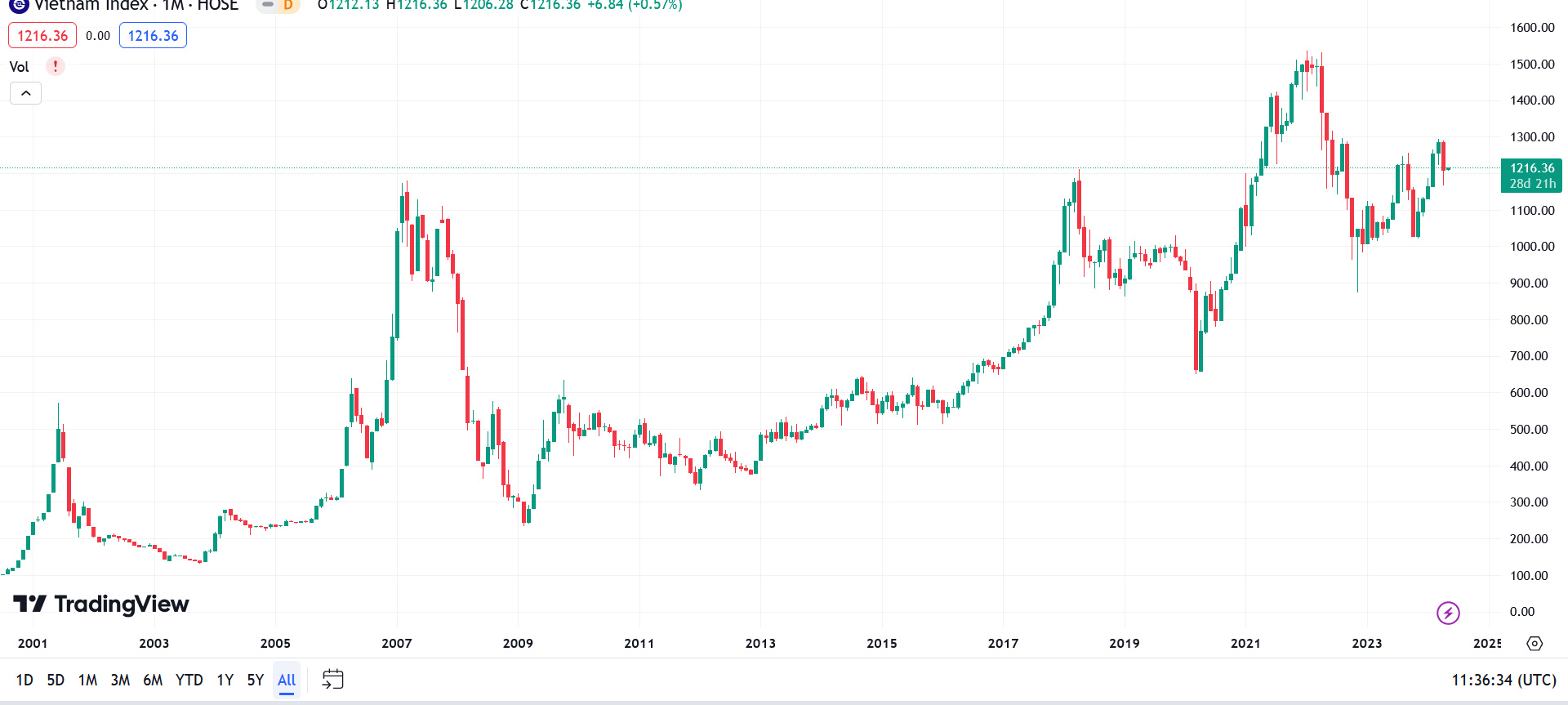
Task: Select the 5D time range
Action: click(56, 680)
